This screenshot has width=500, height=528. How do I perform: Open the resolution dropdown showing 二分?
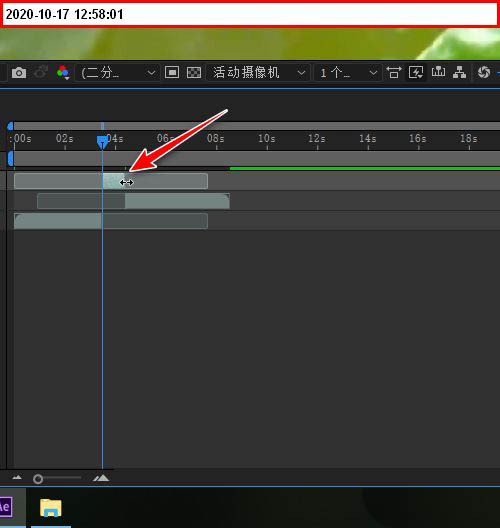click(x=117, y=72)
